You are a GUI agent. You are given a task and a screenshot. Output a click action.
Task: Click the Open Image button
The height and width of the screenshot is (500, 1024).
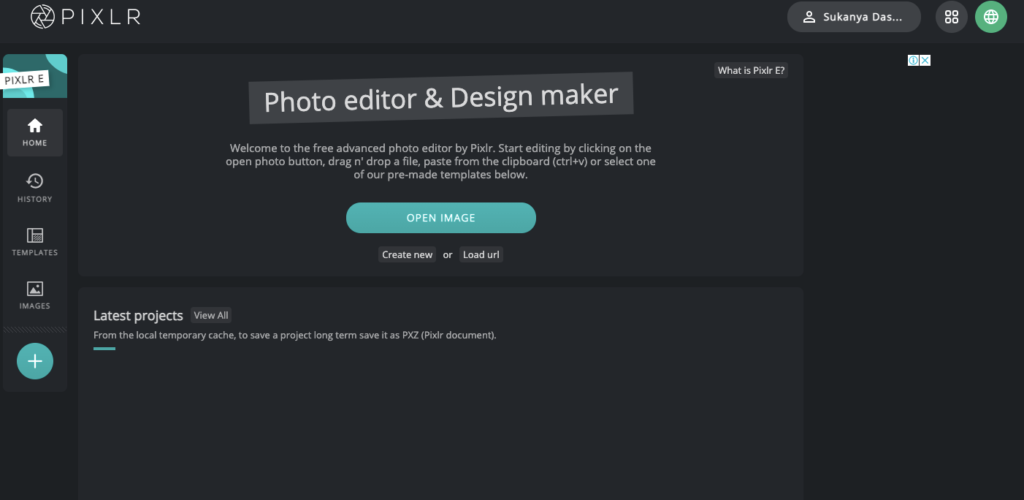[441, 218]
